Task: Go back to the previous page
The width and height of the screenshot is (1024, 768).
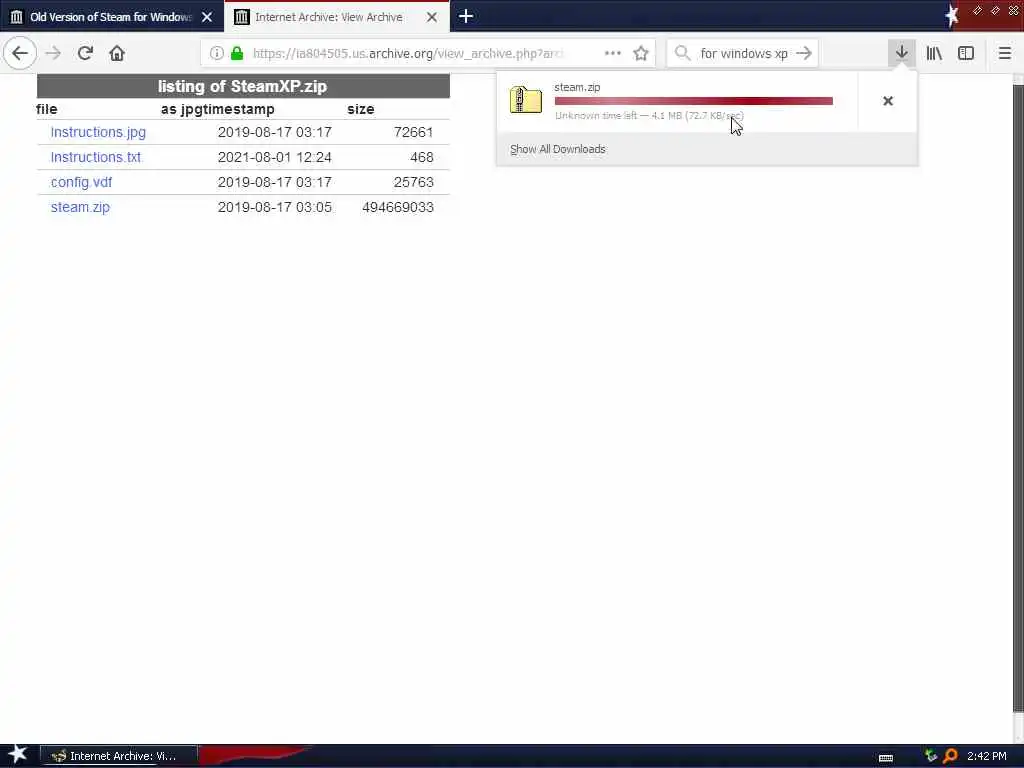Action: pyautogui.click(x=20, y=53)
